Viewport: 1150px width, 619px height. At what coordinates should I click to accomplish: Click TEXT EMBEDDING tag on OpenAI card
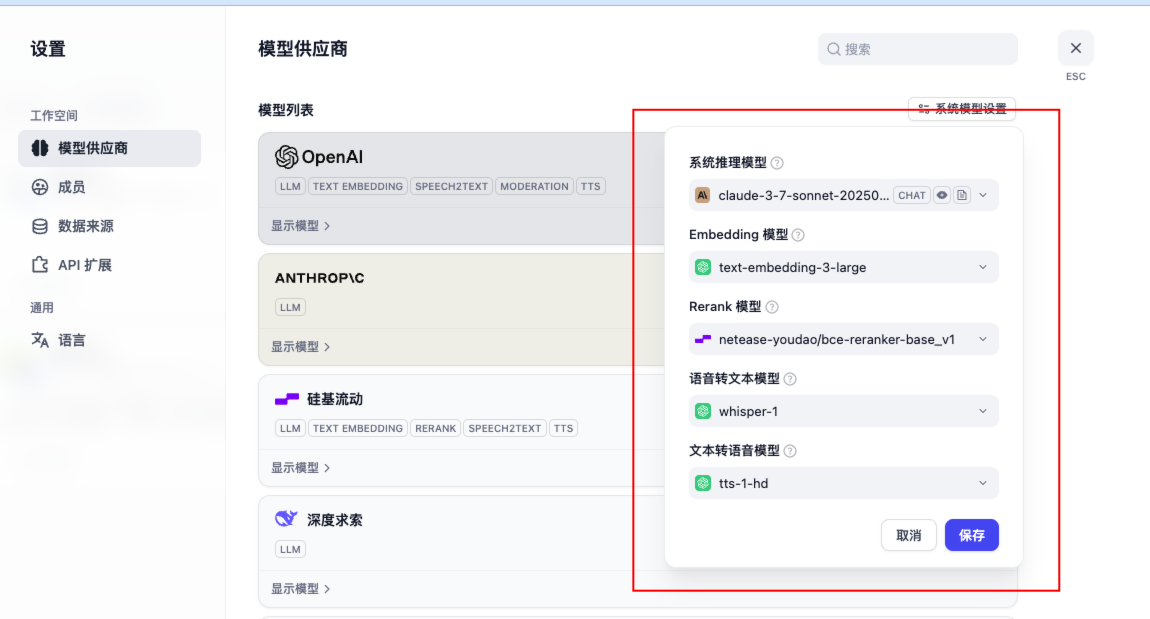click(357, 186)
